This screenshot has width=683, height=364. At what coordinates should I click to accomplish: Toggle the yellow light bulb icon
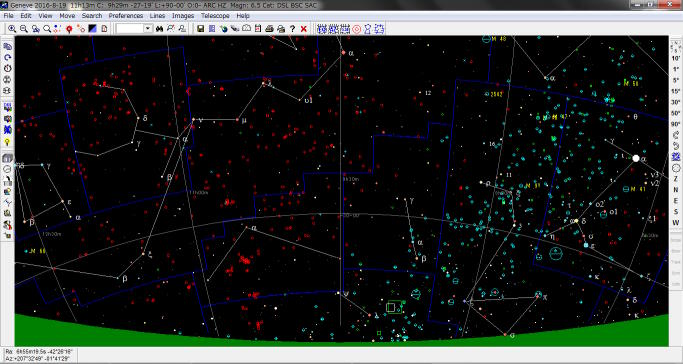pyautogui.click(x=7, y=142)
